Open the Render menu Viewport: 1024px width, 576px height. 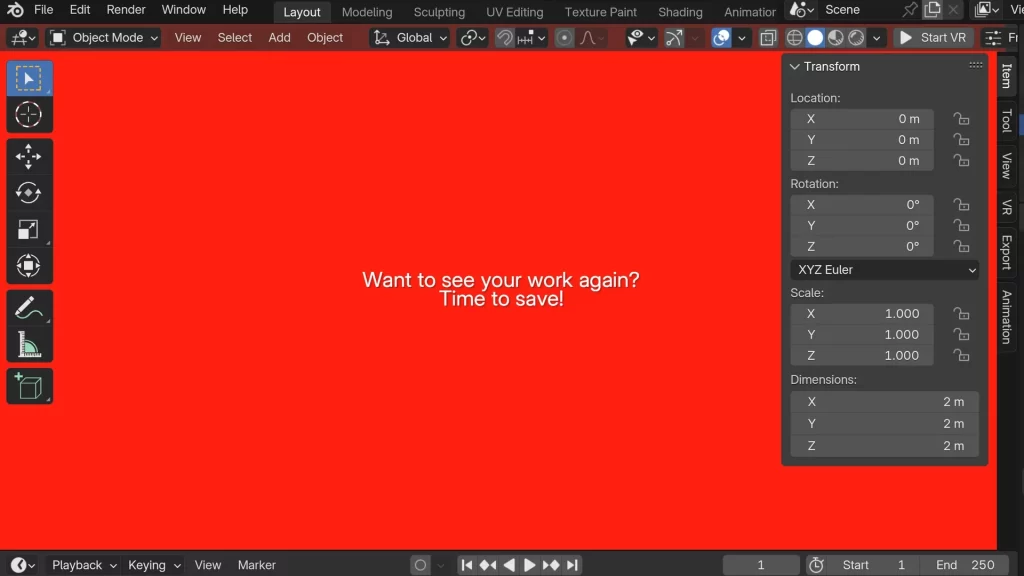(x=126, y=10)
